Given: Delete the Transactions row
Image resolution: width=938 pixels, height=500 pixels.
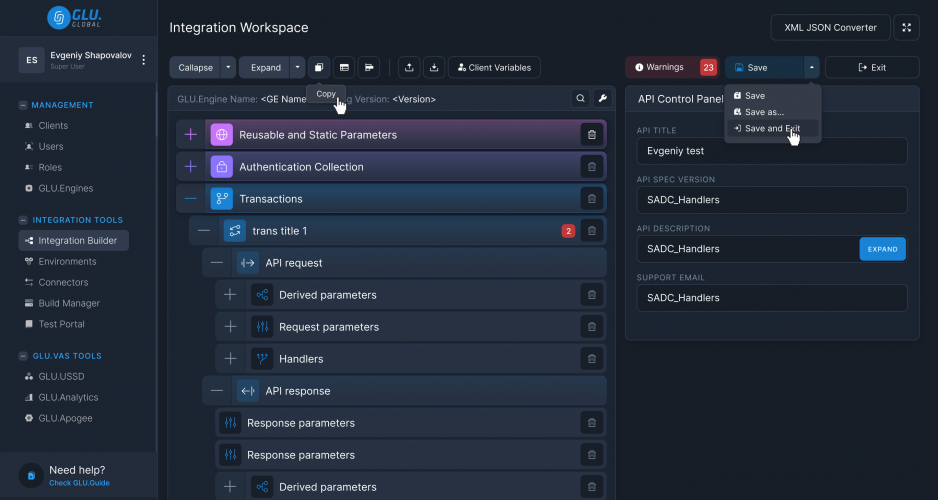Looking at the screenshot, I should 592,199.
